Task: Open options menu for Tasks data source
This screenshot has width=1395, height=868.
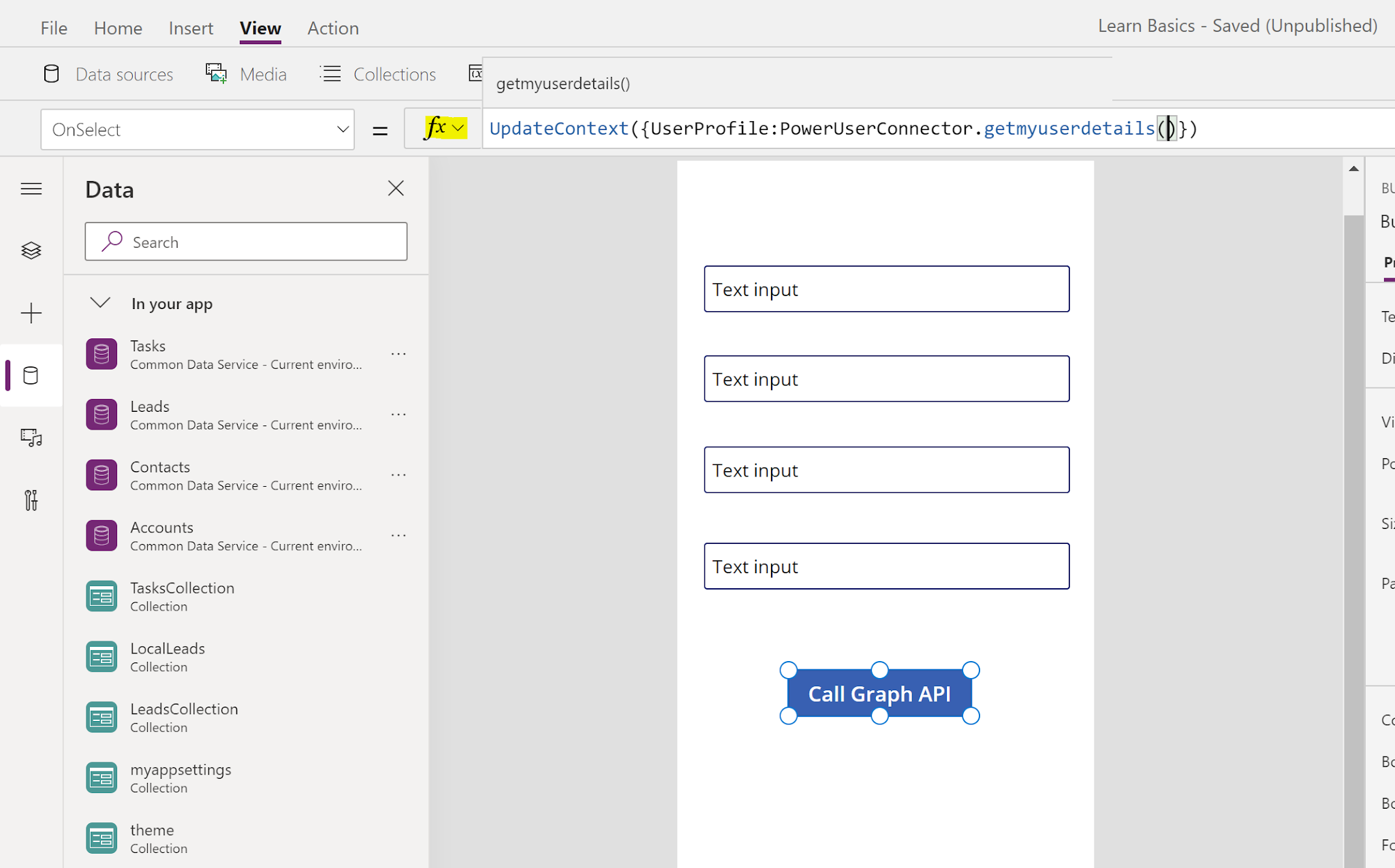Action: pos(398,353)
